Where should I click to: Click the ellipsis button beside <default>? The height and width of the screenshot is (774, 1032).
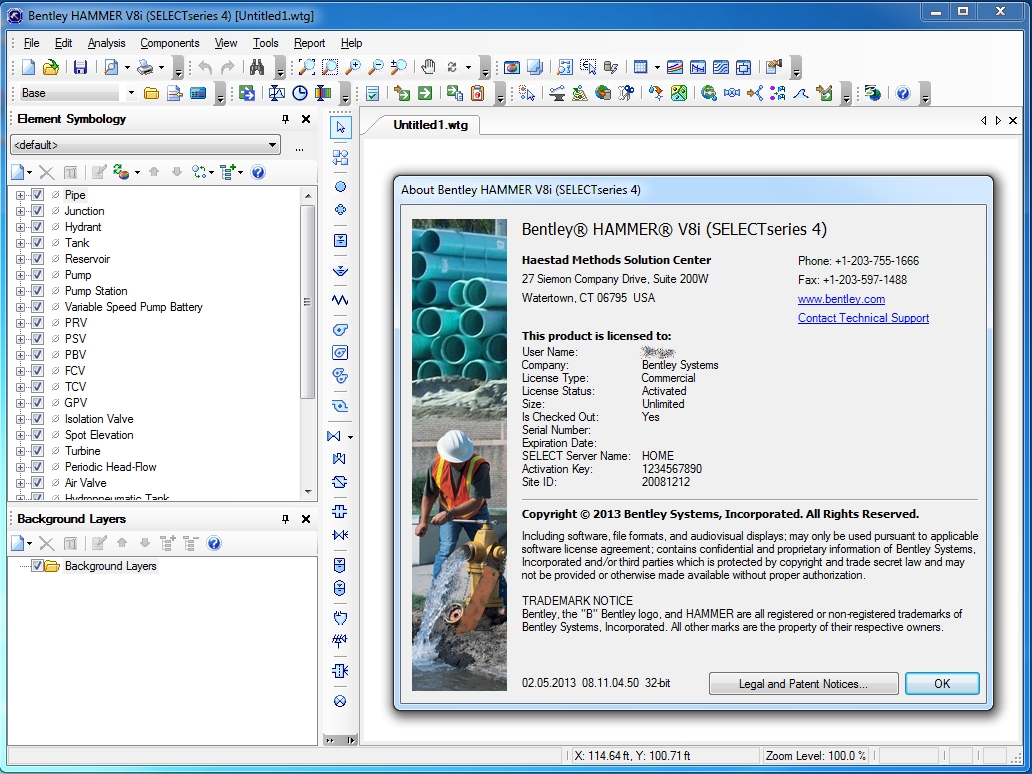click(299, 147)
